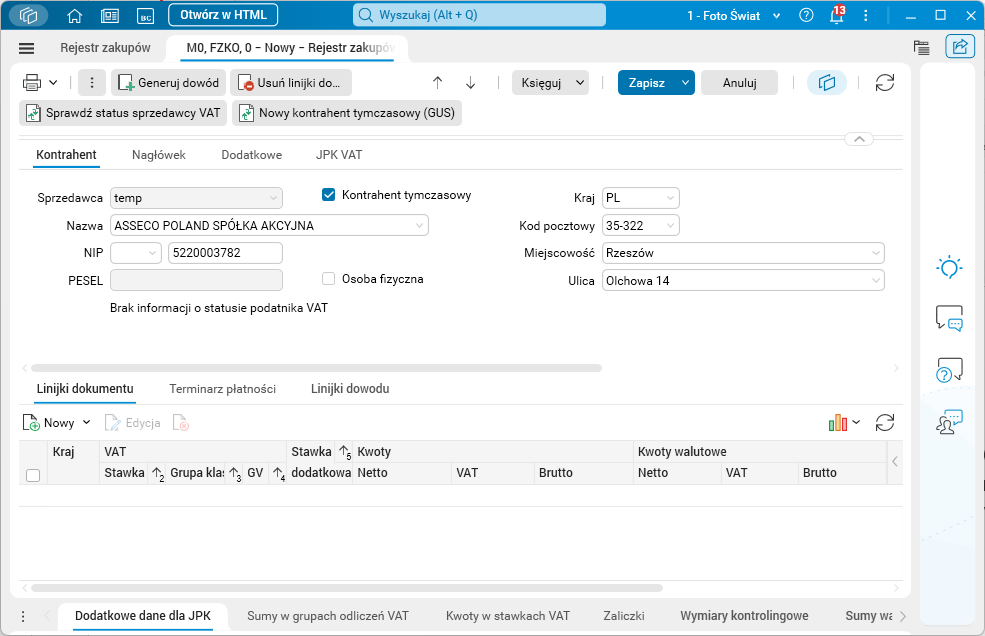This screenshot has width=985, height=636.
Task: Click the delete line icon next to Edycja
Action: (180, 423)
